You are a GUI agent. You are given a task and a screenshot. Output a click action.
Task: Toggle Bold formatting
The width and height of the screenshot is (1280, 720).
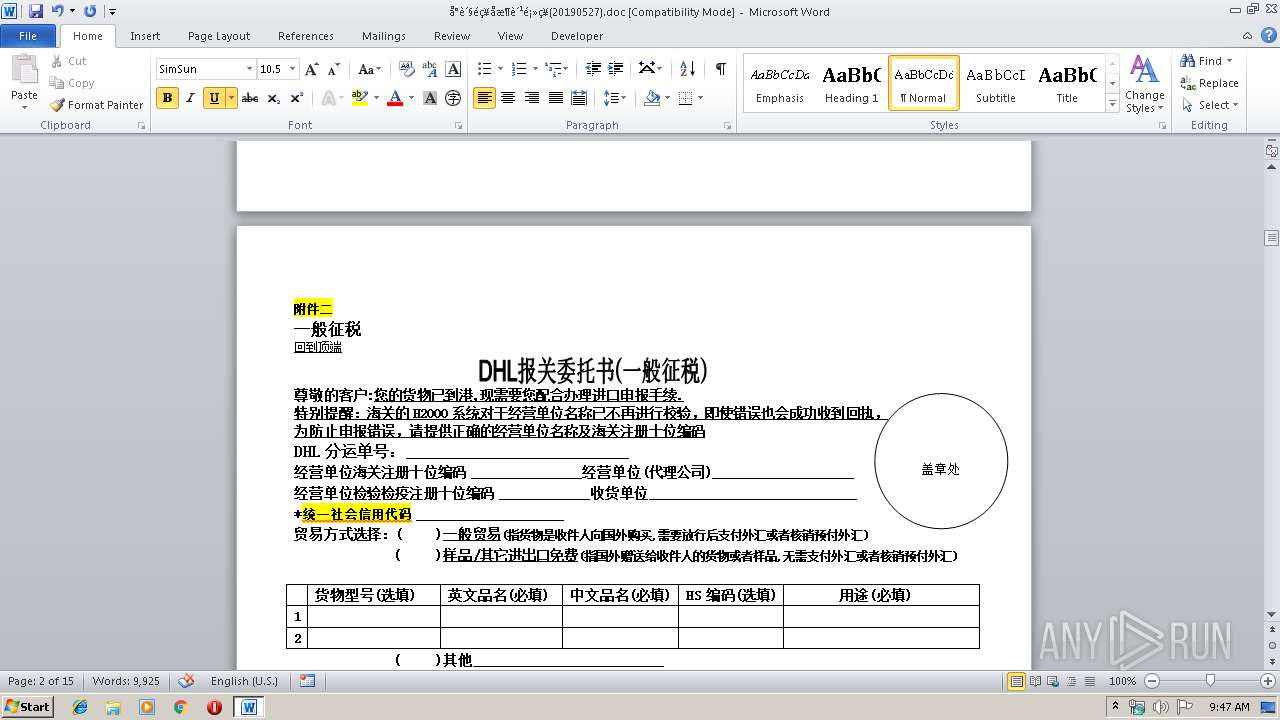click(x=167, y=98)
